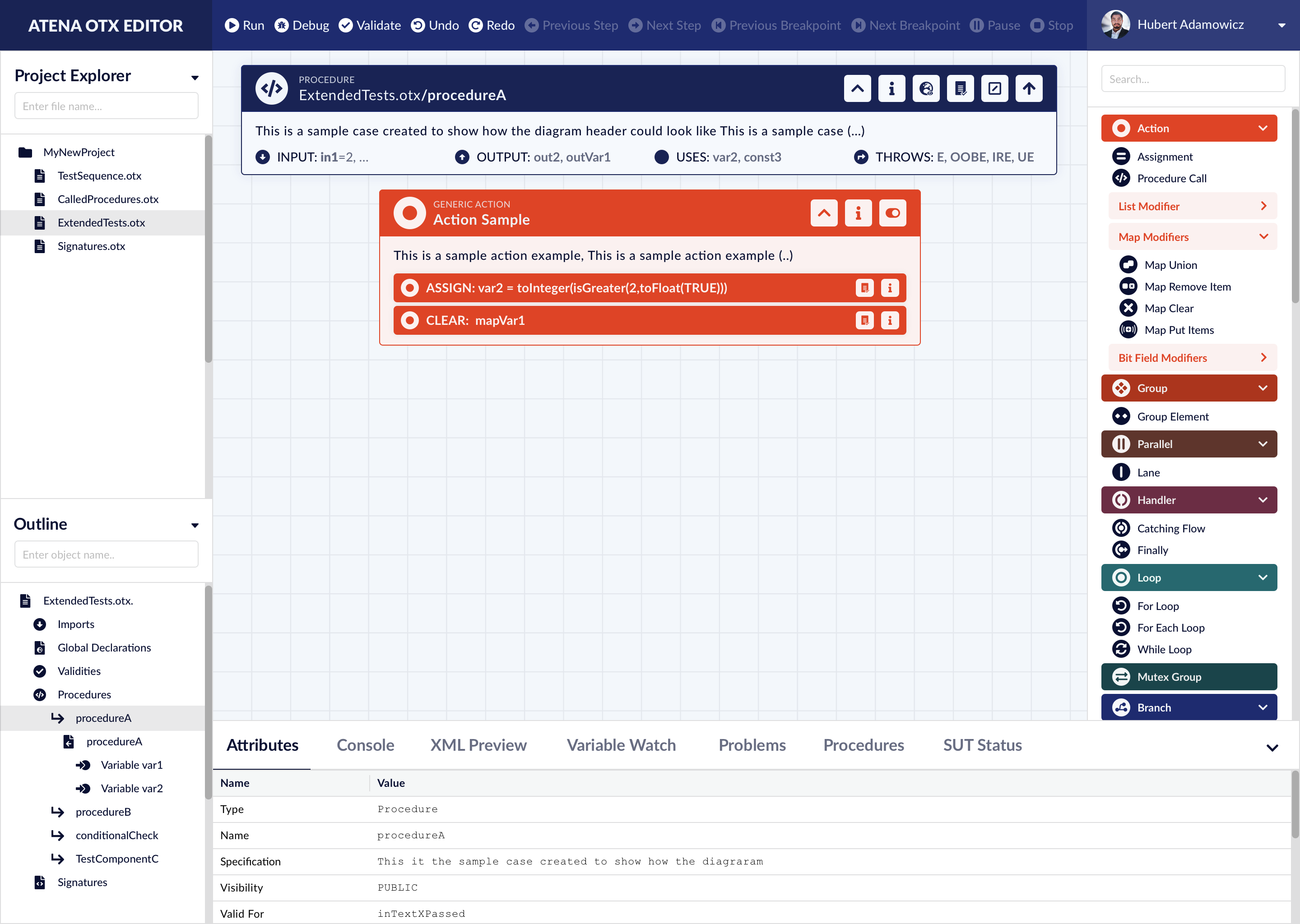Select the Mutex Group palette category
The height and width of the screenshot is (924, 1300).
click(x=1189, y=676)
